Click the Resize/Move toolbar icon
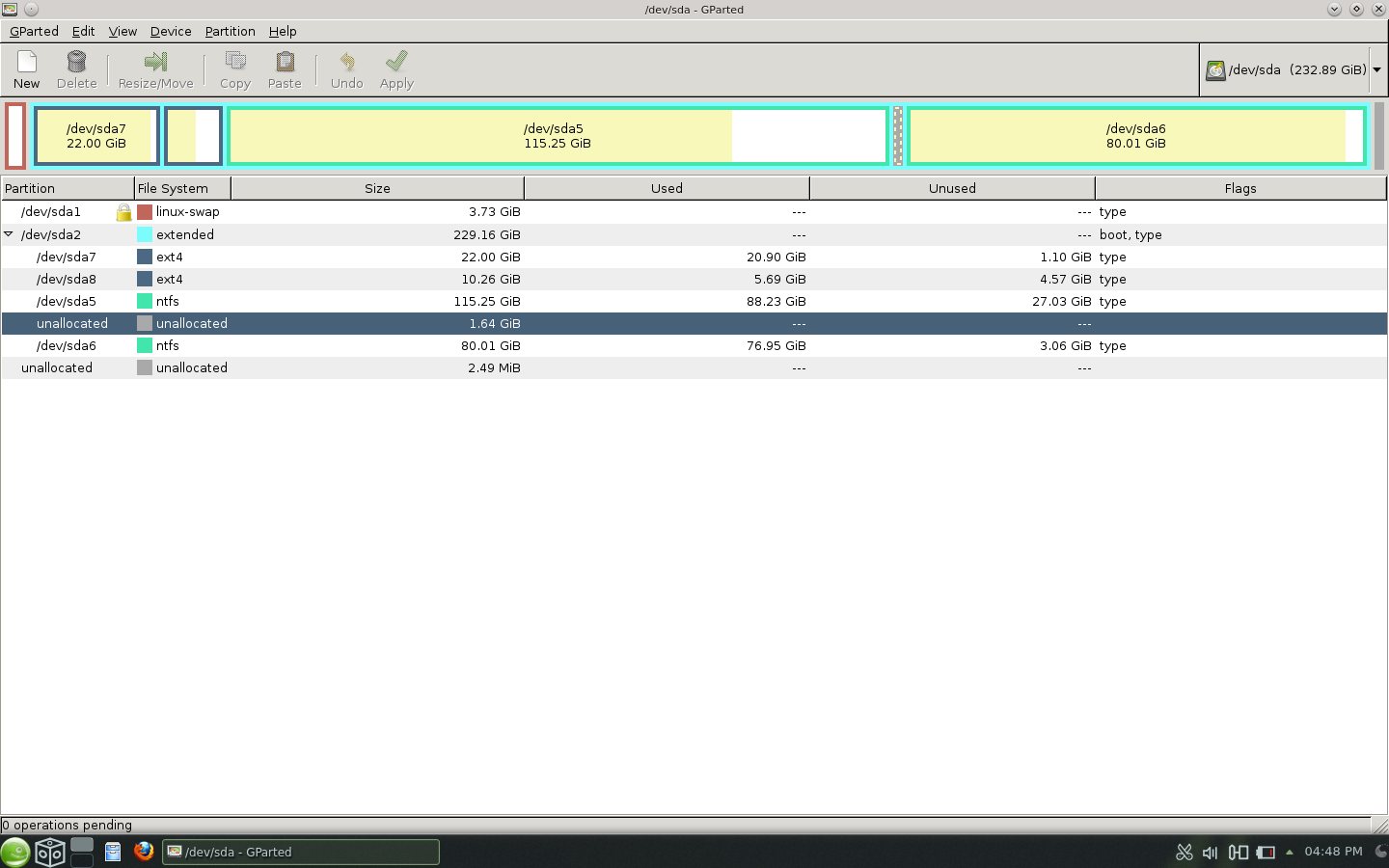Image resolution: width=1389 pixels, height=868 pixels. (155, 63)
